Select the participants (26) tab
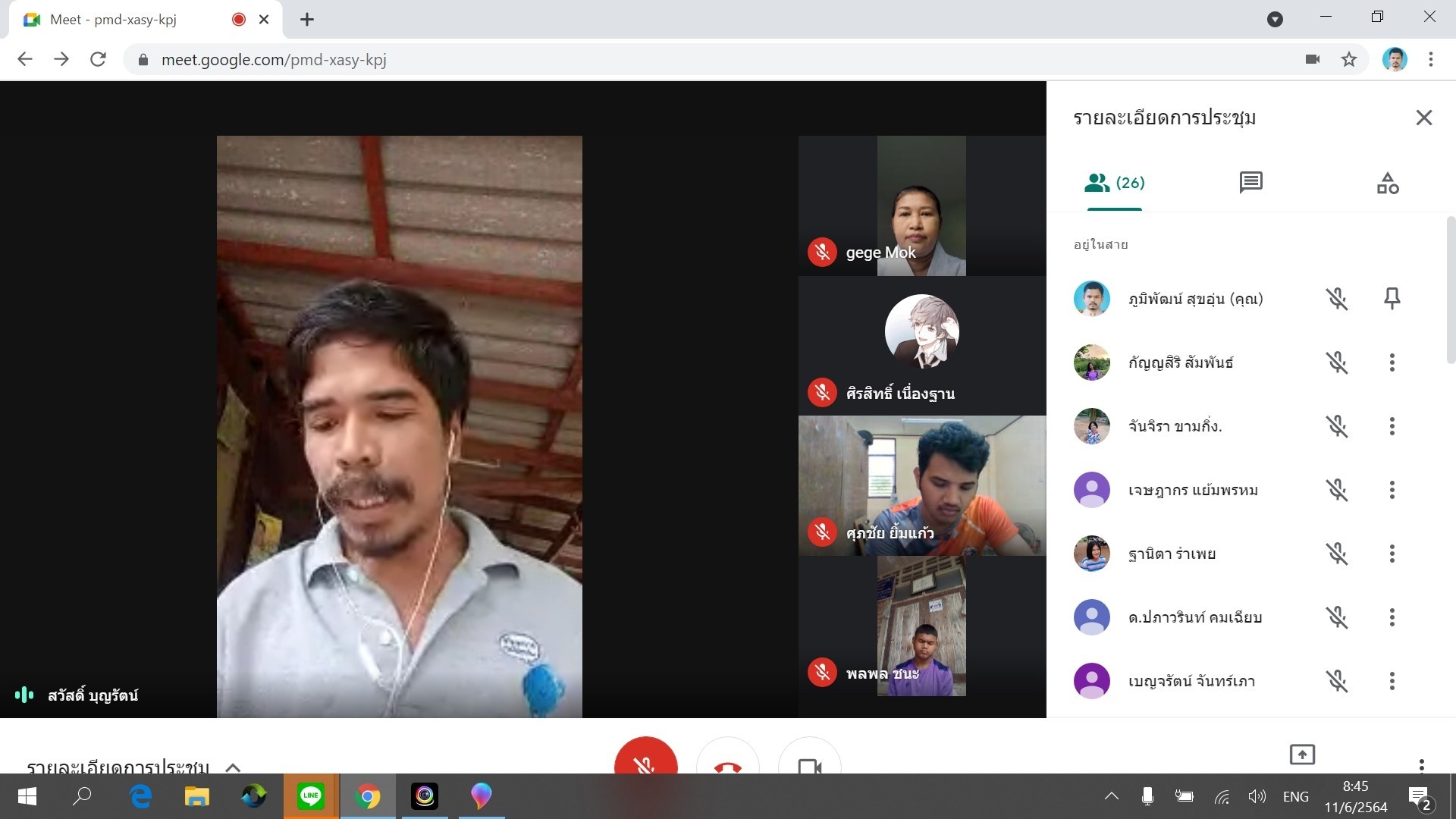The image size is (1456, 819). [1114, 183]
